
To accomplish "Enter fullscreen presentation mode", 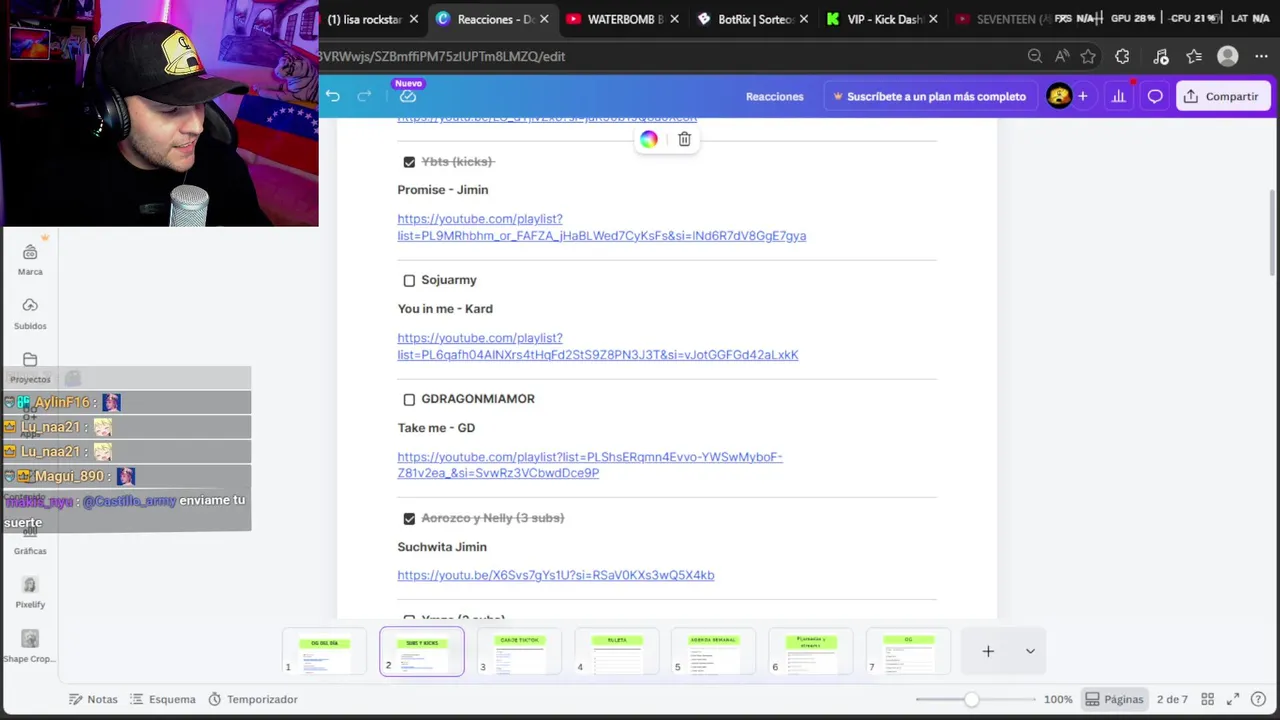I will coord(1233,699).
